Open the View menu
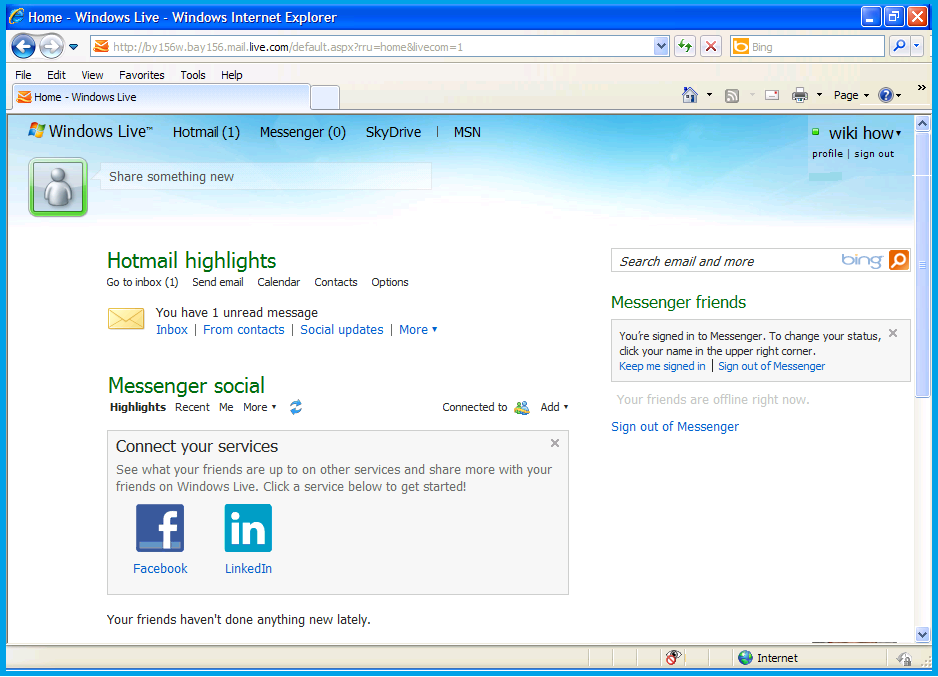 [x=92, y=75]
